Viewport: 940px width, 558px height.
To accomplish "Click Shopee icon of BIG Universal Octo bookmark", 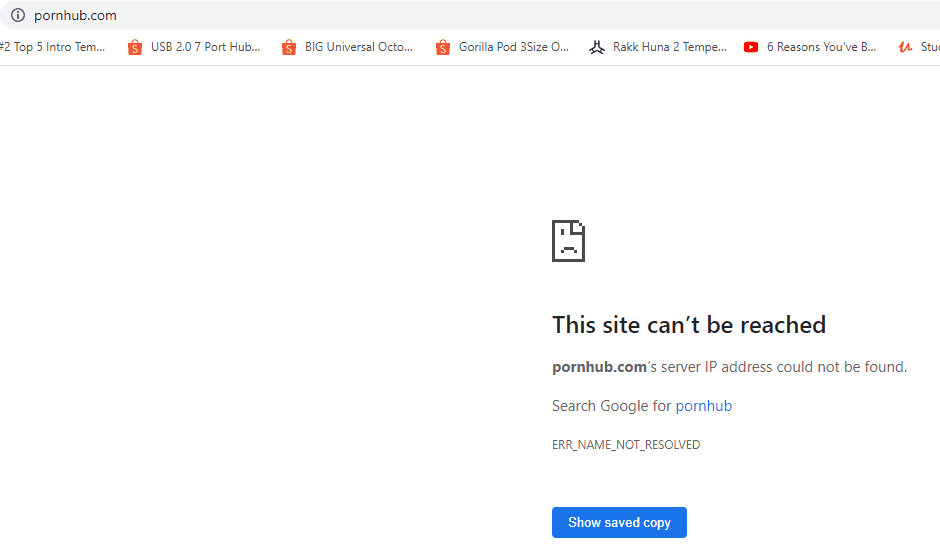I will point(289,47).
